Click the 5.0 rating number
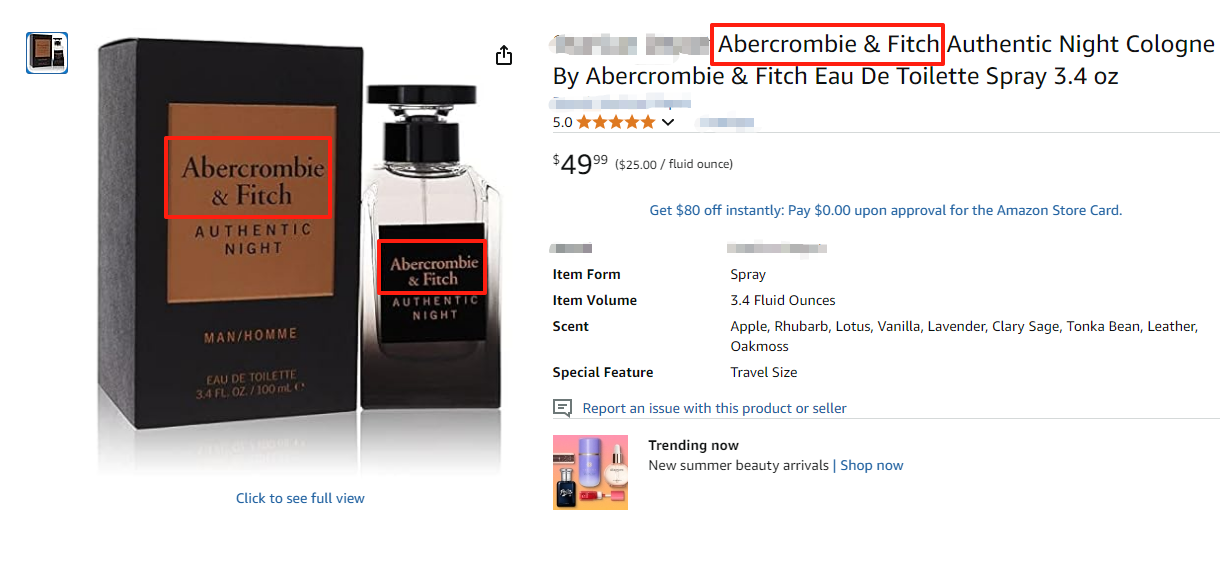The width and height of the screenshot is (1232, 562). click(562, 122)
